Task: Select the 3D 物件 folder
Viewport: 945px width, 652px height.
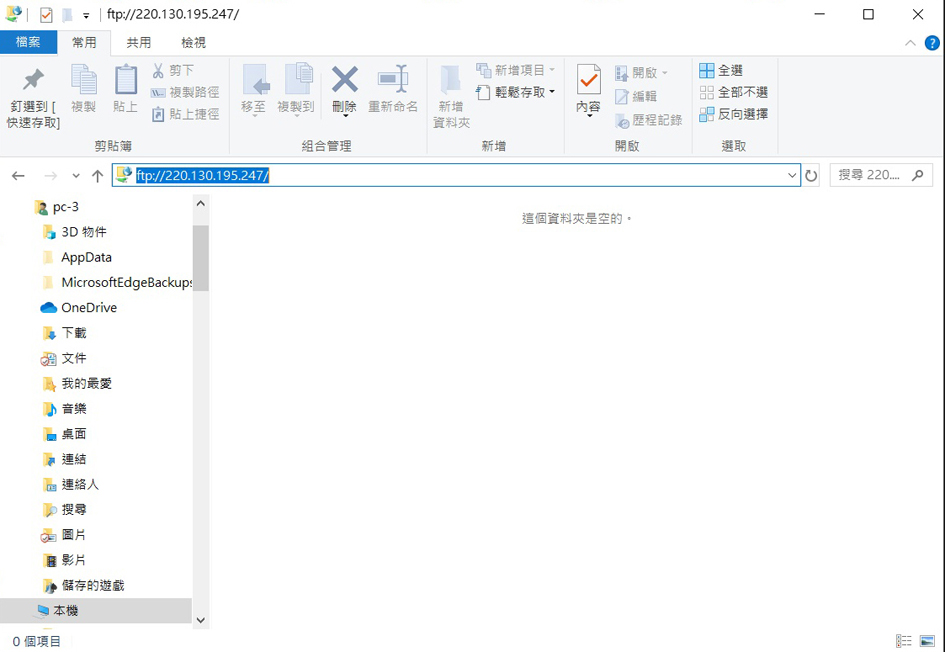Action: pos(75,232)
